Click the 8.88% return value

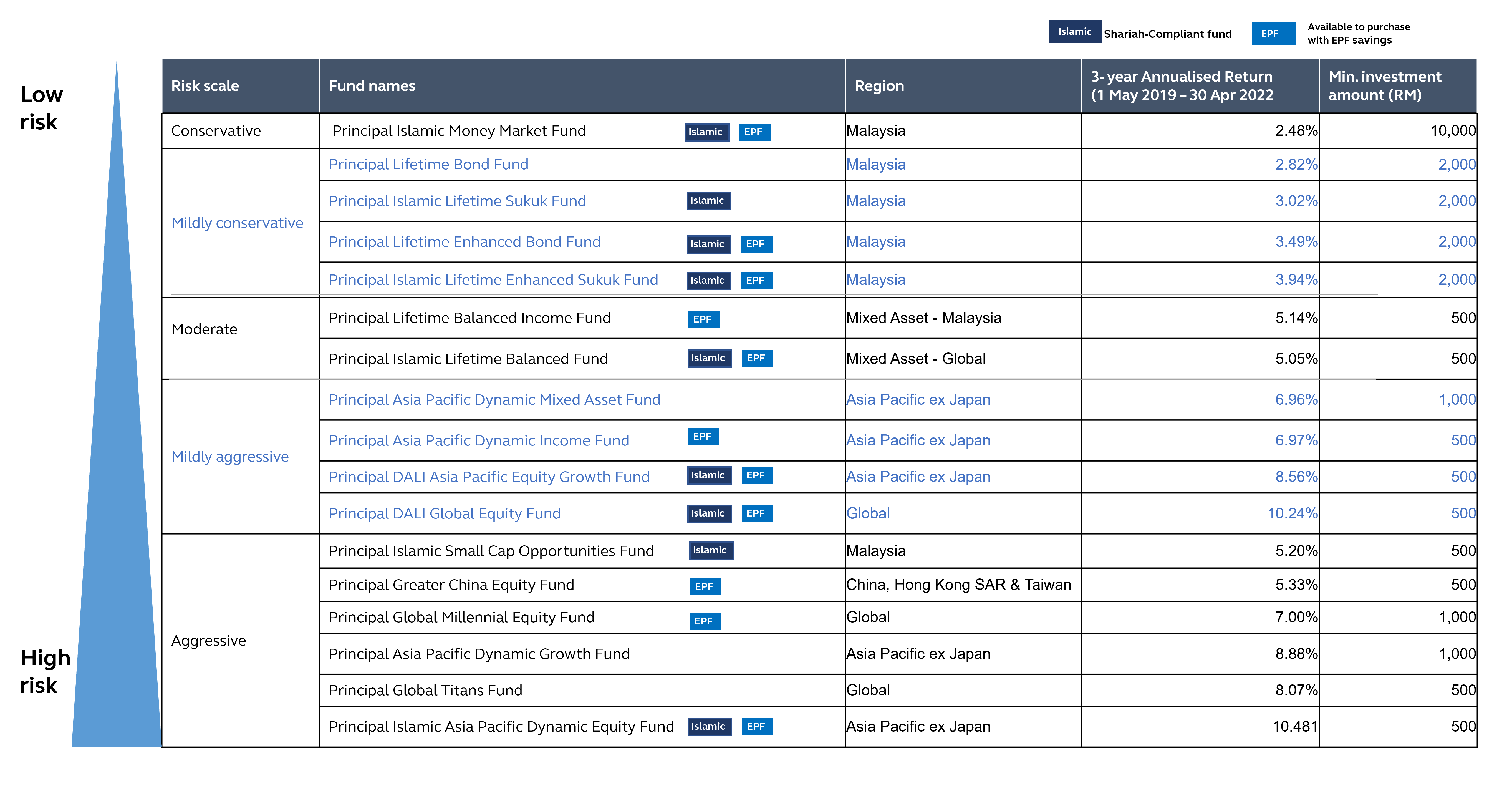[1297, 654]
